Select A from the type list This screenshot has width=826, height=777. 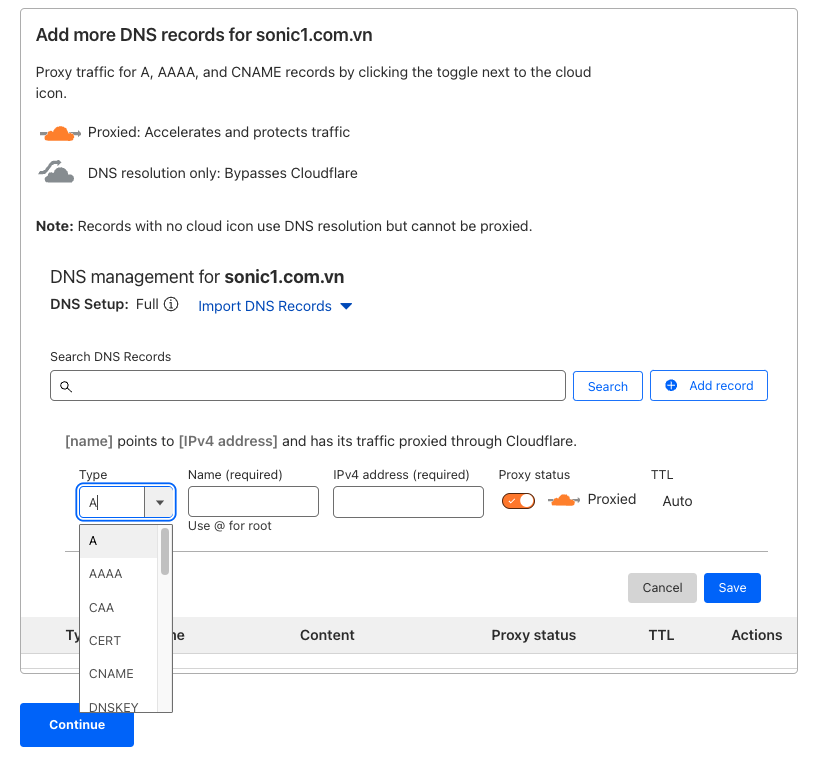point(119,541)
